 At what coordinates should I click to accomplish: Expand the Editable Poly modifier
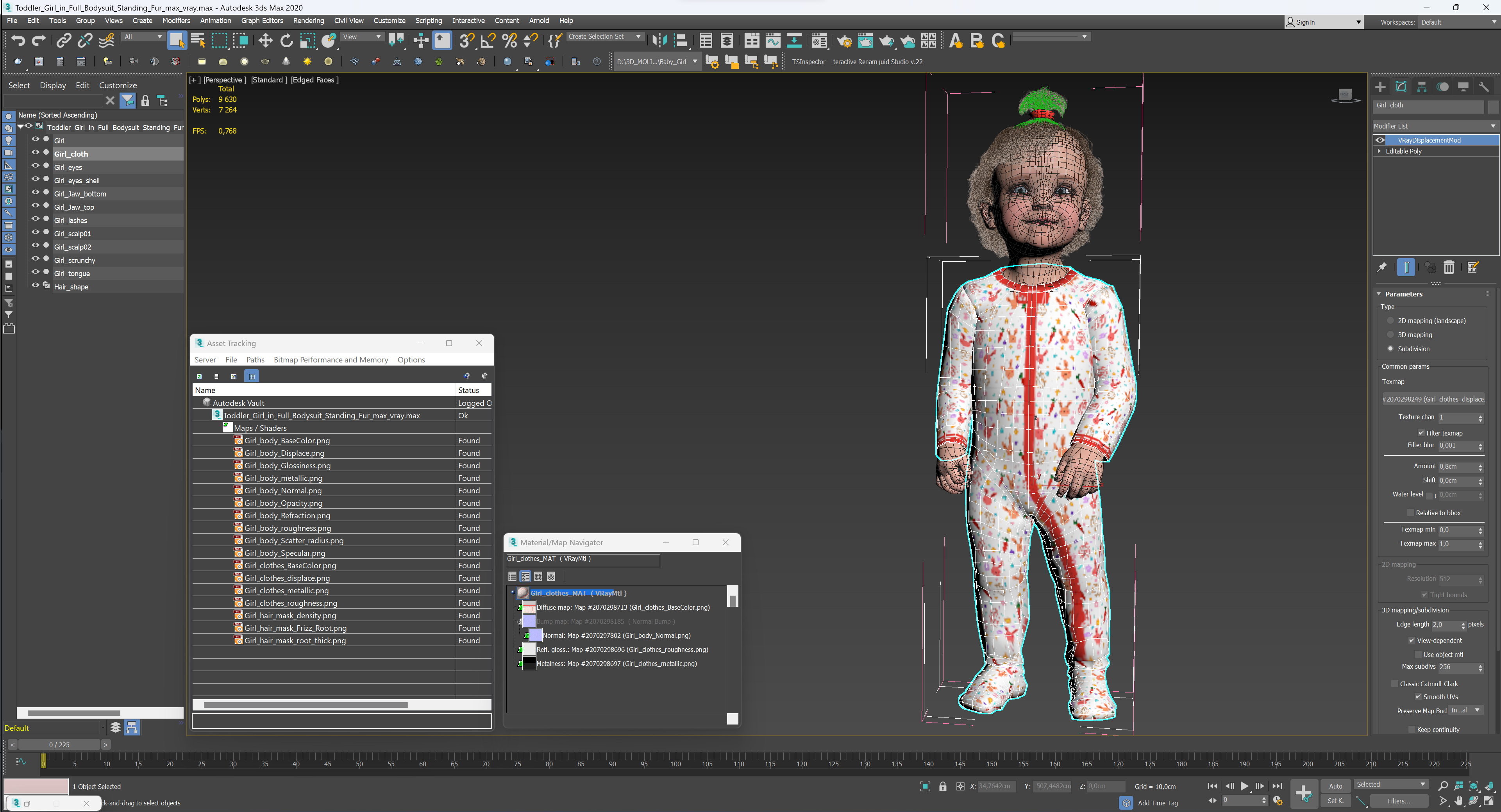coord(1379,151)
